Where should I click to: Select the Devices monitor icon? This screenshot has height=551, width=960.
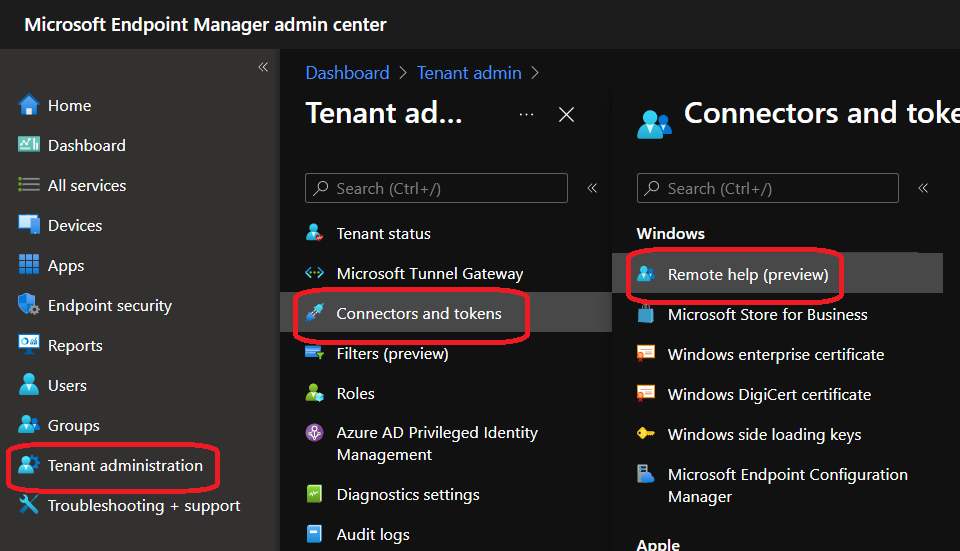point(29,225)
